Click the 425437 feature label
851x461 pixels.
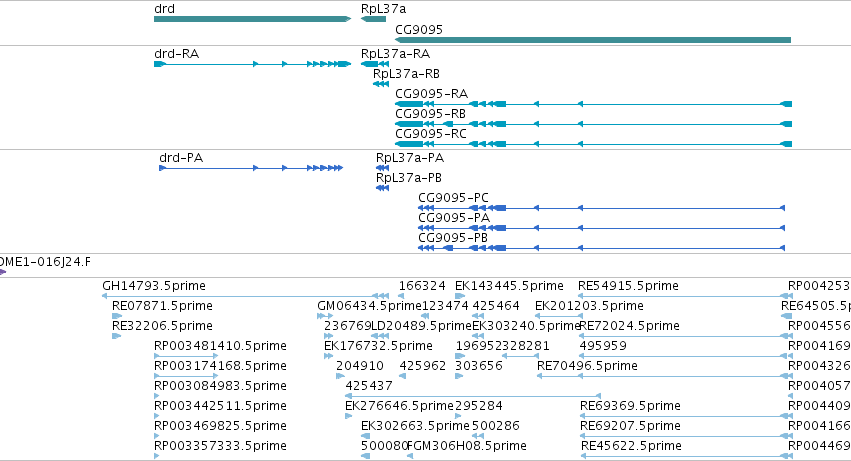tap(369, 387)
